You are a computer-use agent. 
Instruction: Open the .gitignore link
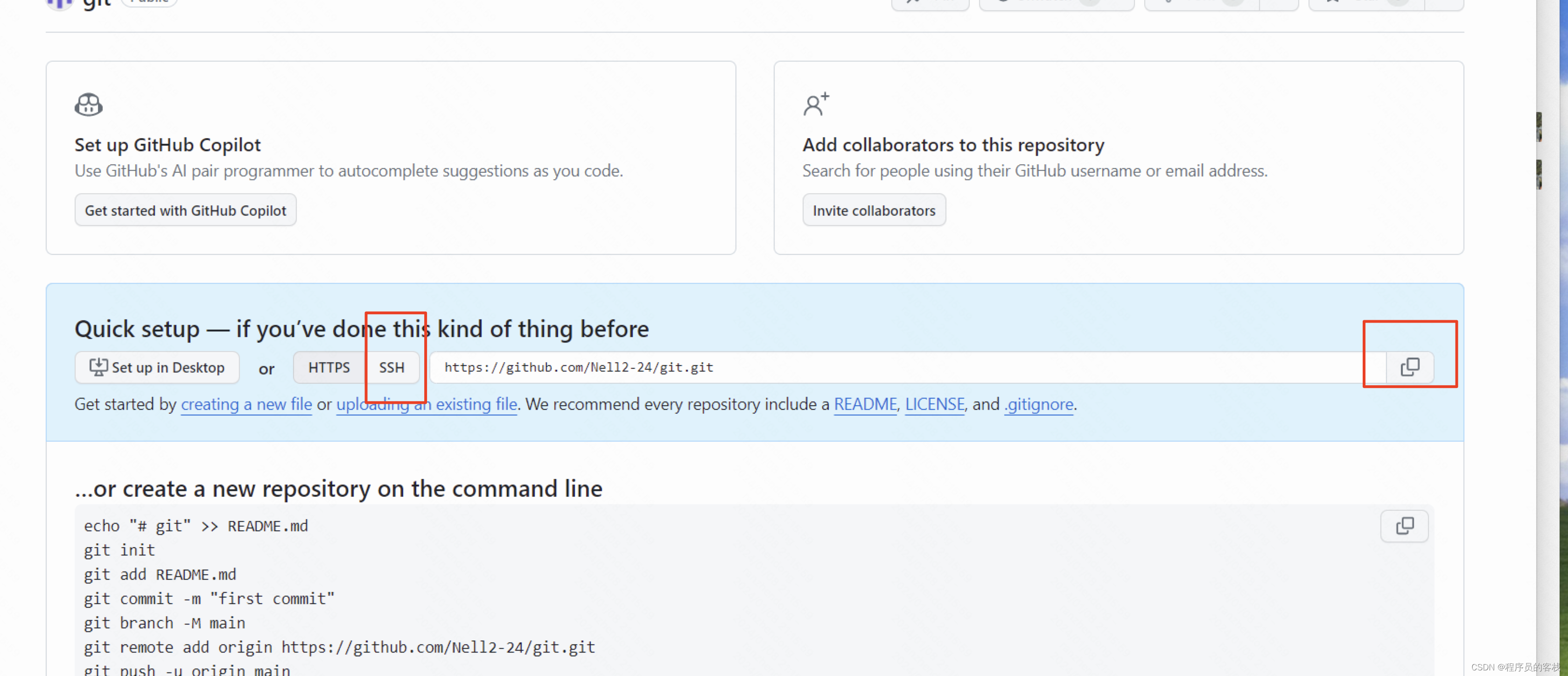(1038, 404)
